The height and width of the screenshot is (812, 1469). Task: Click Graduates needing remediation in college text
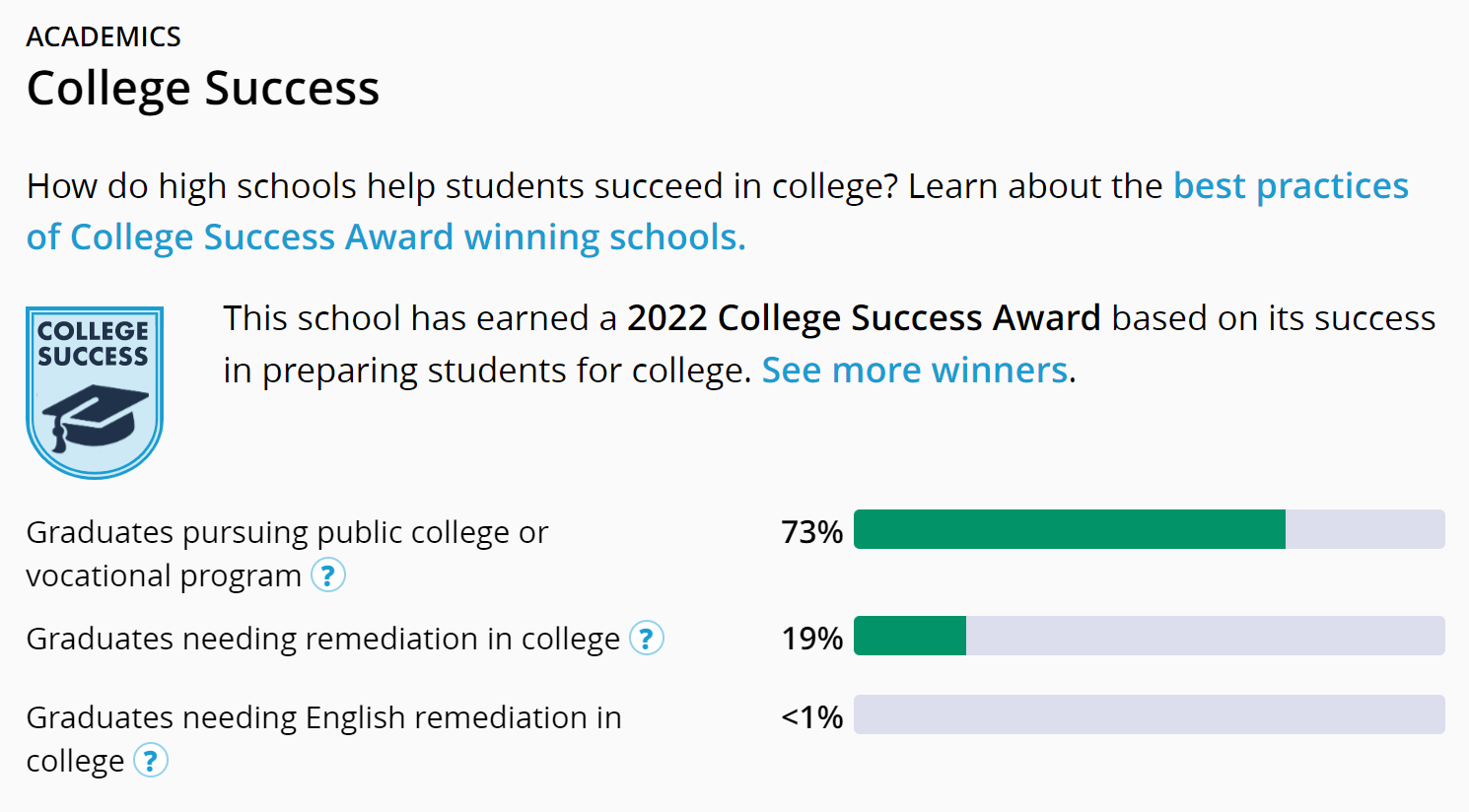tap(322, 639)
